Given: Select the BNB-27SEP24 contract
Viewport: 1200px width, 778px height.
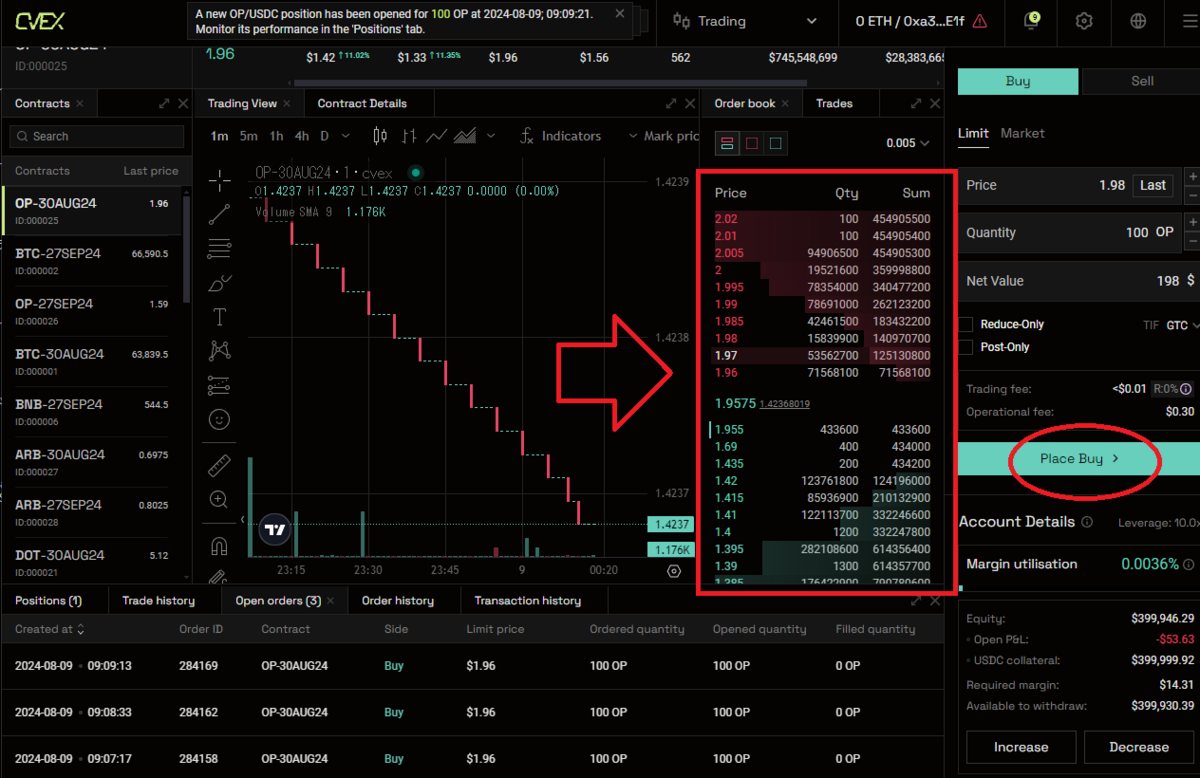Looking at the screenshot, I should click(x=92, y=412).
